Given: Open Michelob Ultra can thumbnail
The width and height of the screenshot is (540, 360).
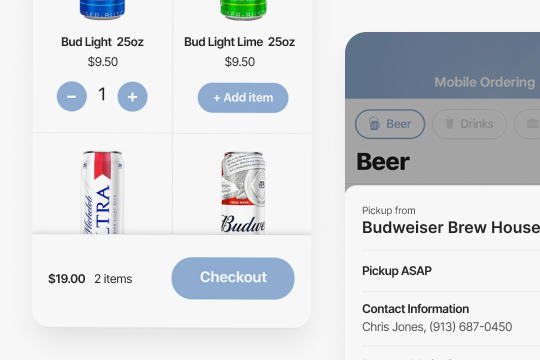Looking at the screenshot, I should point(103,192).
